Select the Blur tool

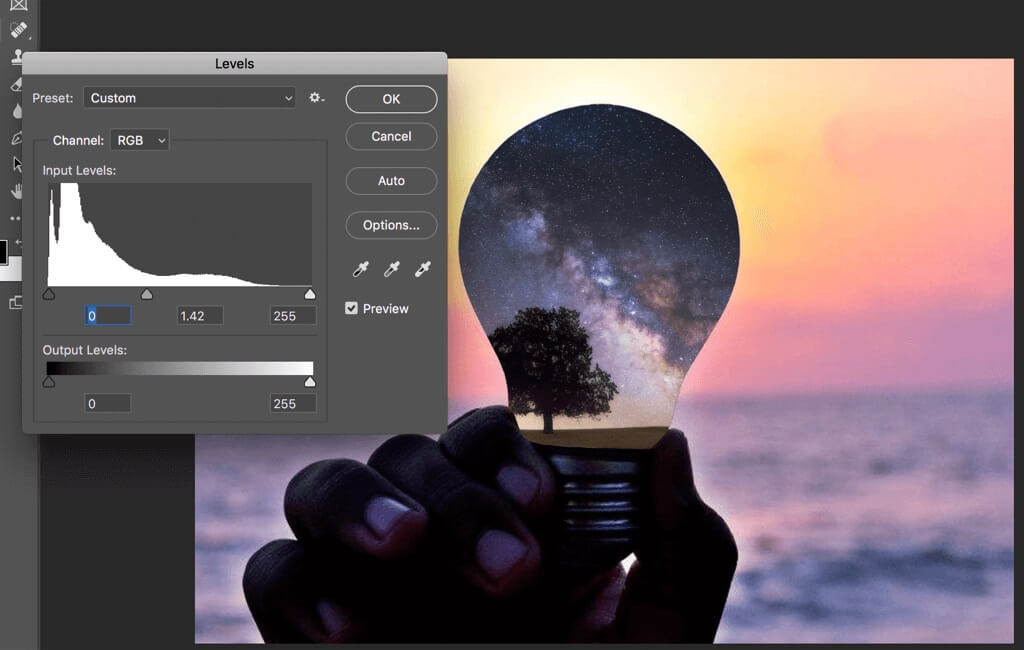pyautogui.click(x=15, y=109)
